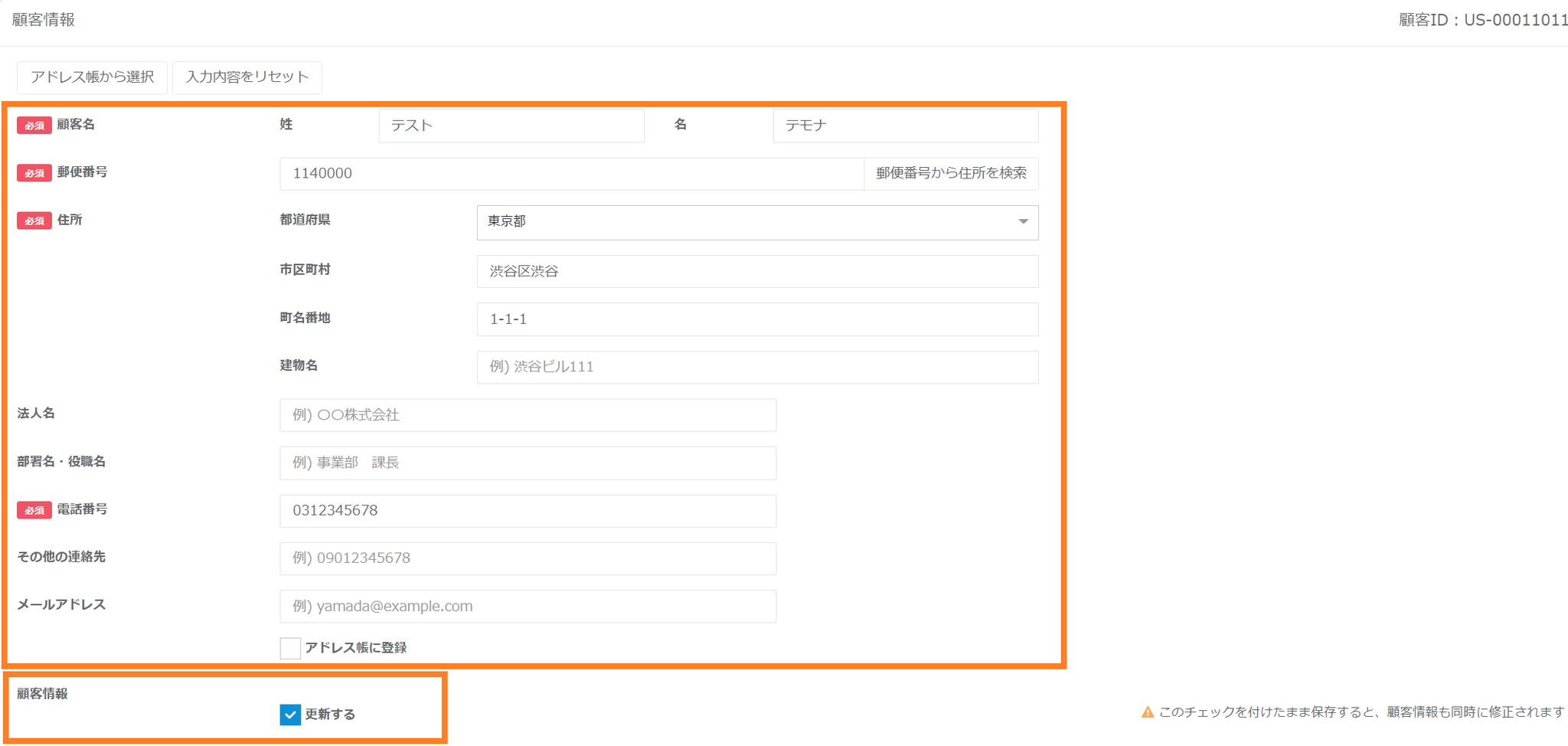1568x746 pixels.
Task: Click the warning text about saving with check
Action: 1362,712
